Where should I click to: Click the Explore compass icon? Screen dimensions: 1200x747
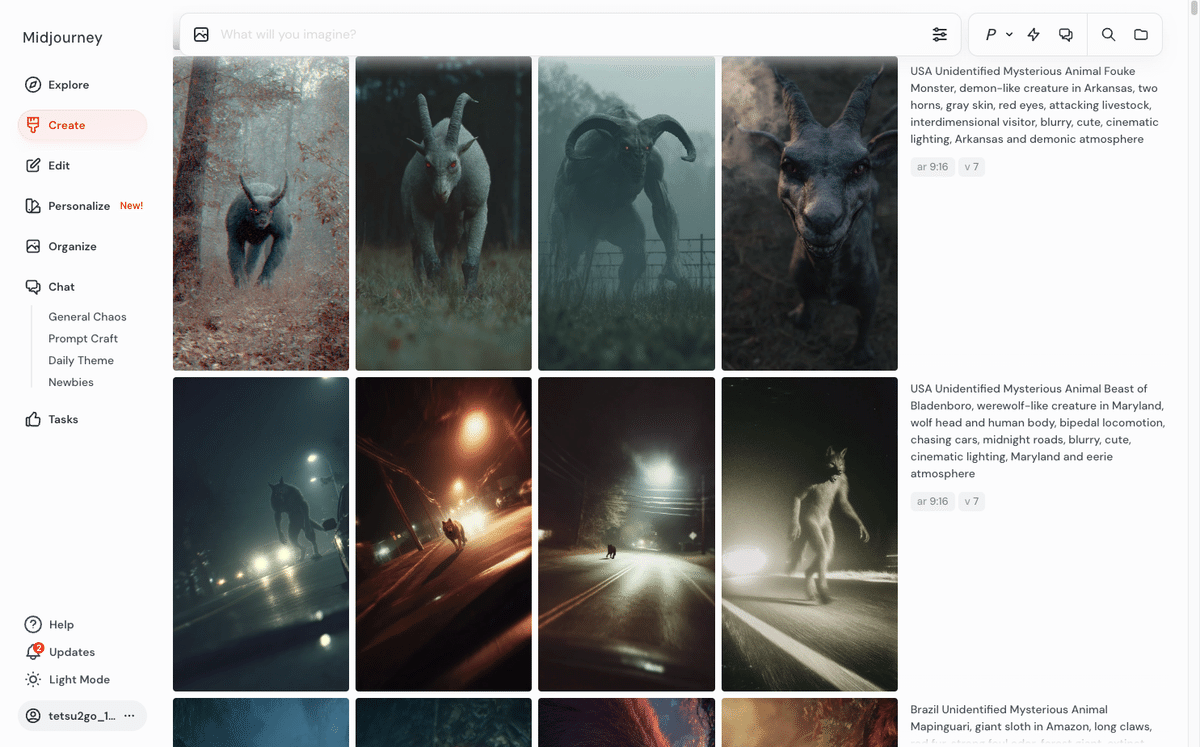tap(33, 85)
